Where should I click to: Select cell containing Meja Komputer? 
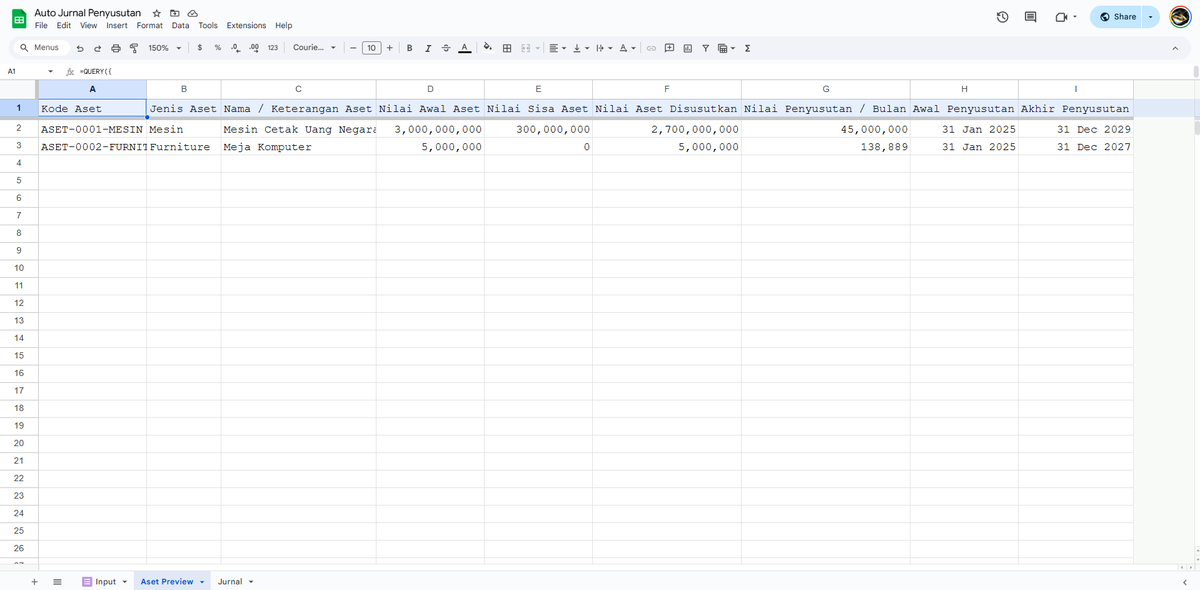299,147
